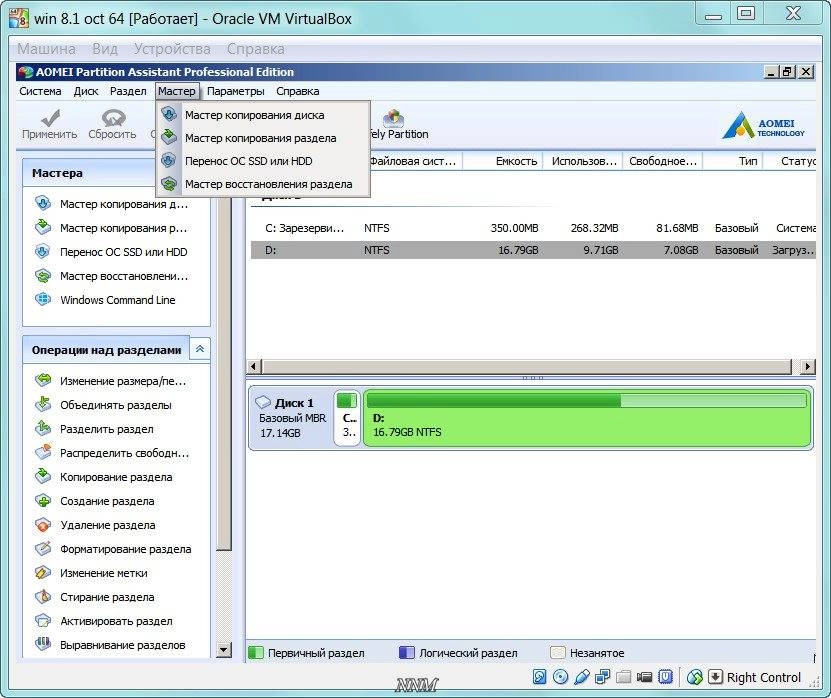Sort by the Свободное column header

[x=663, y=161]
